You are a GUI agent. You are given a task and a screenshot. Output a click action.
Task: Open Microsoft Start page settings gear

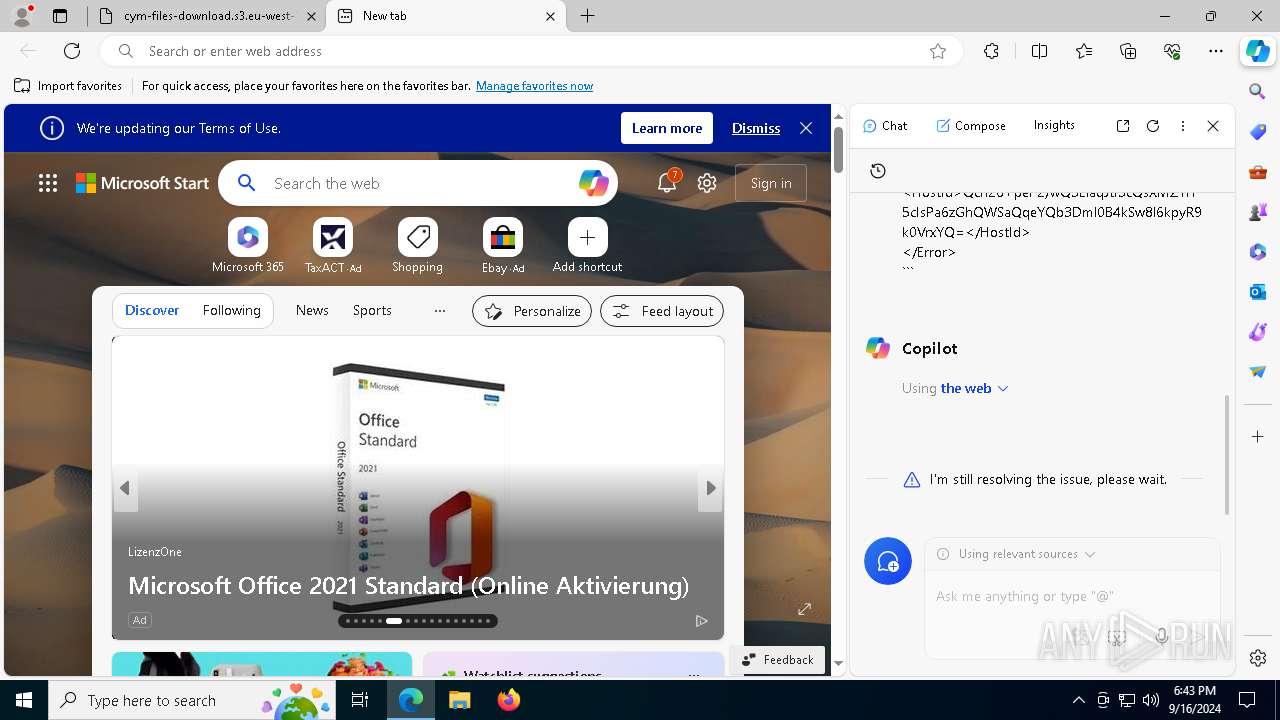(x=707, y=183)
